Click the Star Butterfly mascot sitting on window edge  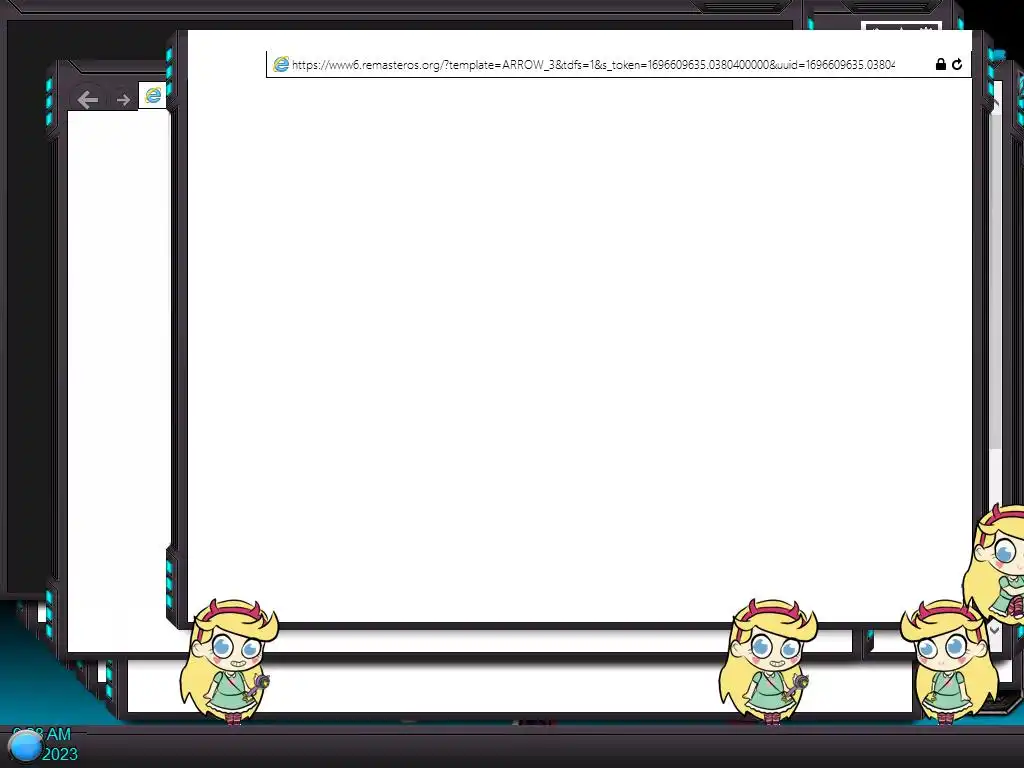click(995, 563)
